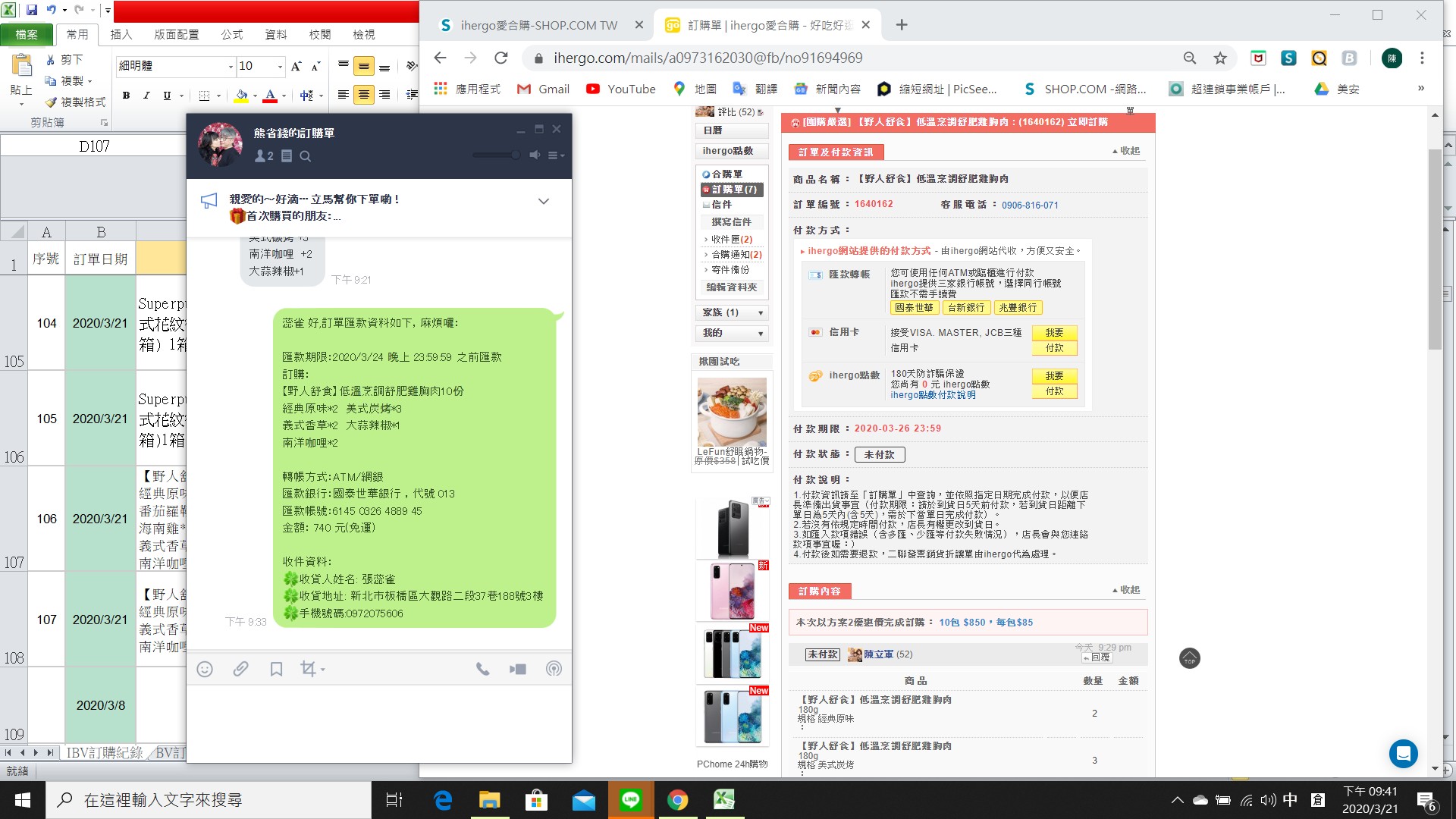Open the Chrome zoom magnifier icon

pos(1190,58)
